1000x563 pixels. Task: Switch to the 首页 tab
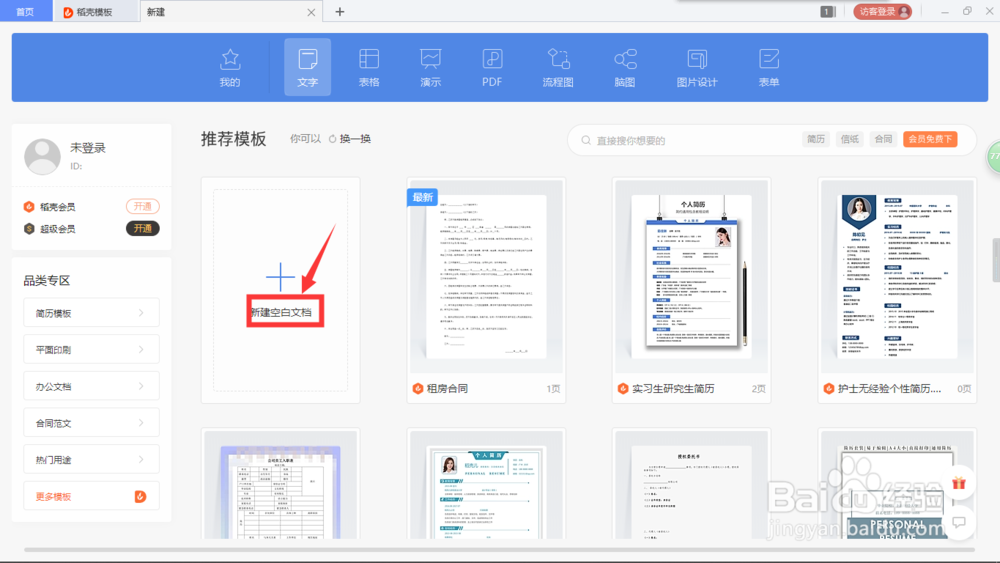(26, 11)
